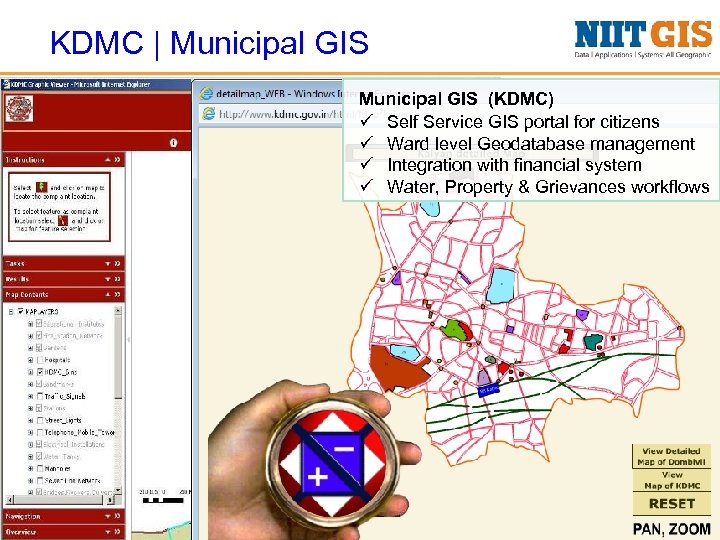The height and width of the screenshot is (540, 720).
Task: Click the large light-blue lake polygon on map
Action: 501,286
